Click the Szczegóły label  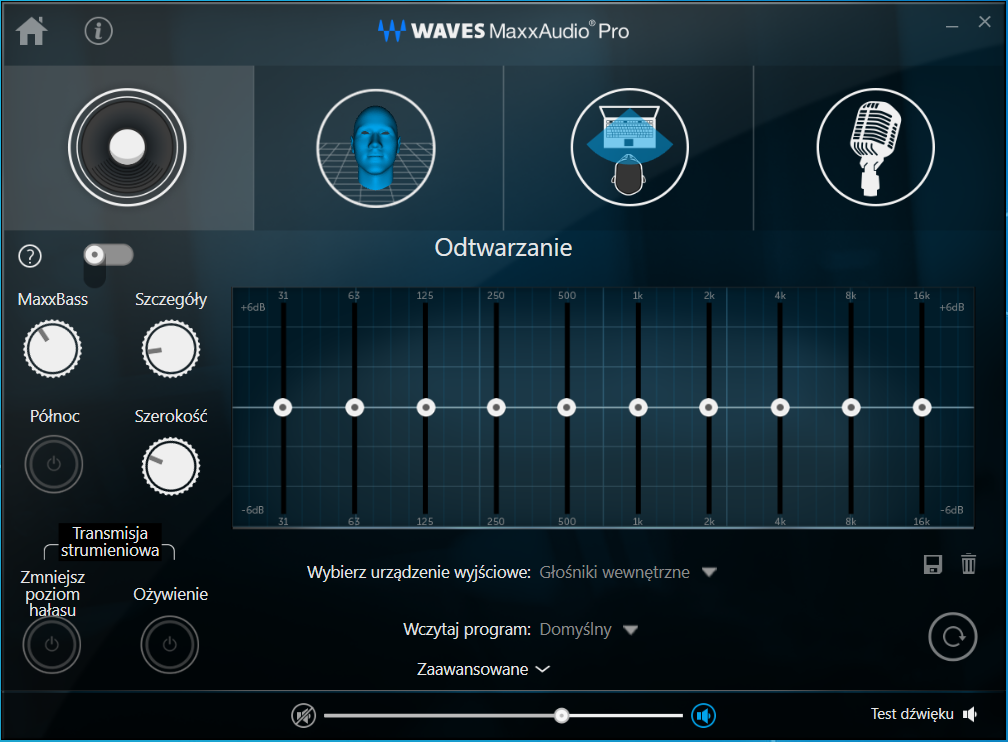pos(171,300)
